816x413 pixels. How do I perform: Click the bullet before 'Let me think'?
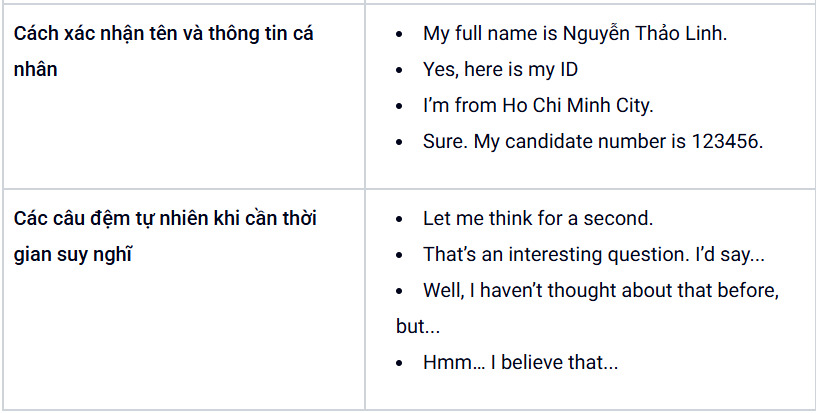point(399,219)
